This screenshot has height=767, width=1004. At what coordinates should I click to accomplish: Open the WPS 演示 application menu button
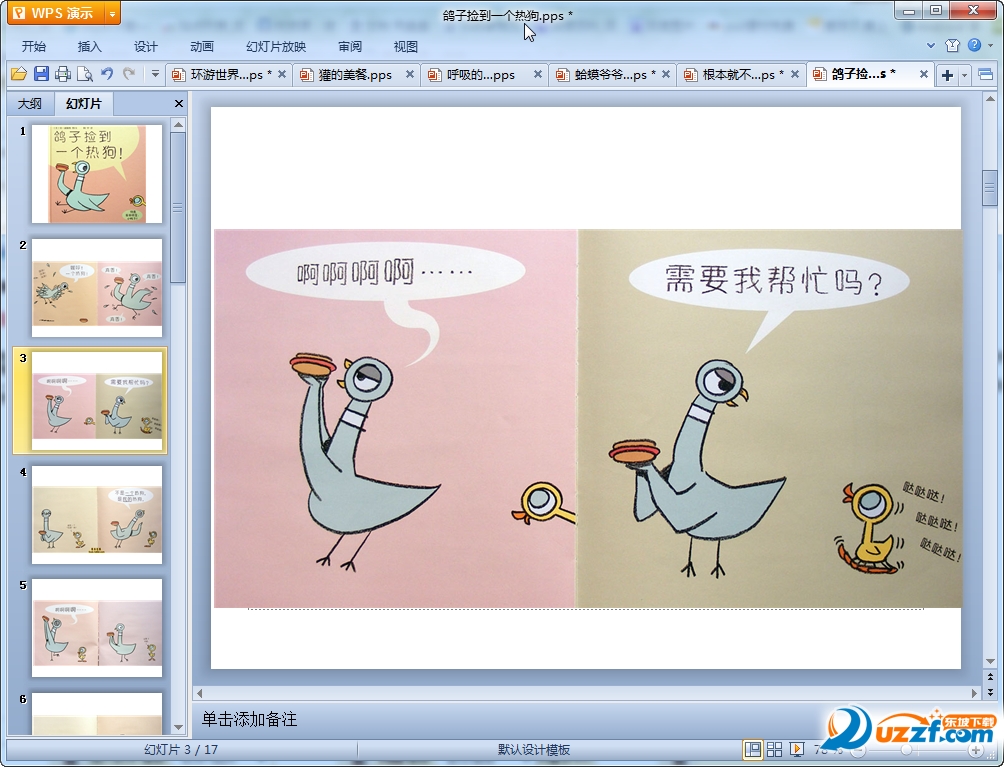click(55, 13)
